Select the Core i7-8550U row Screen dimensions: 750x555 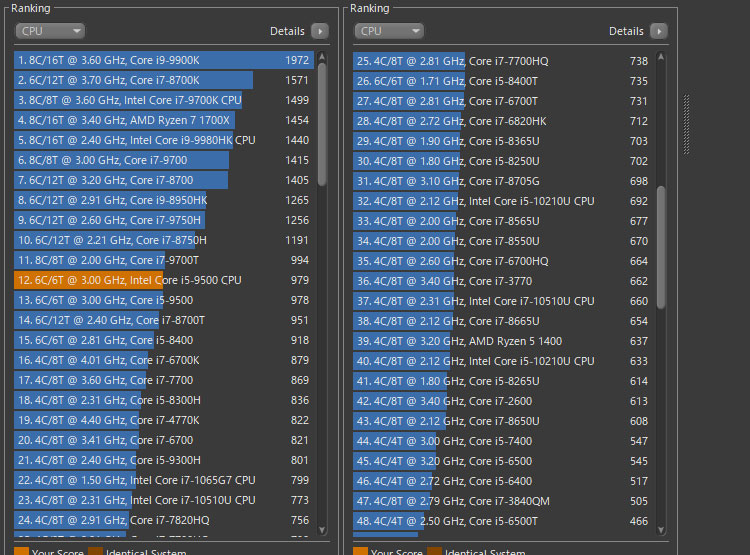[x=503, y=242]
